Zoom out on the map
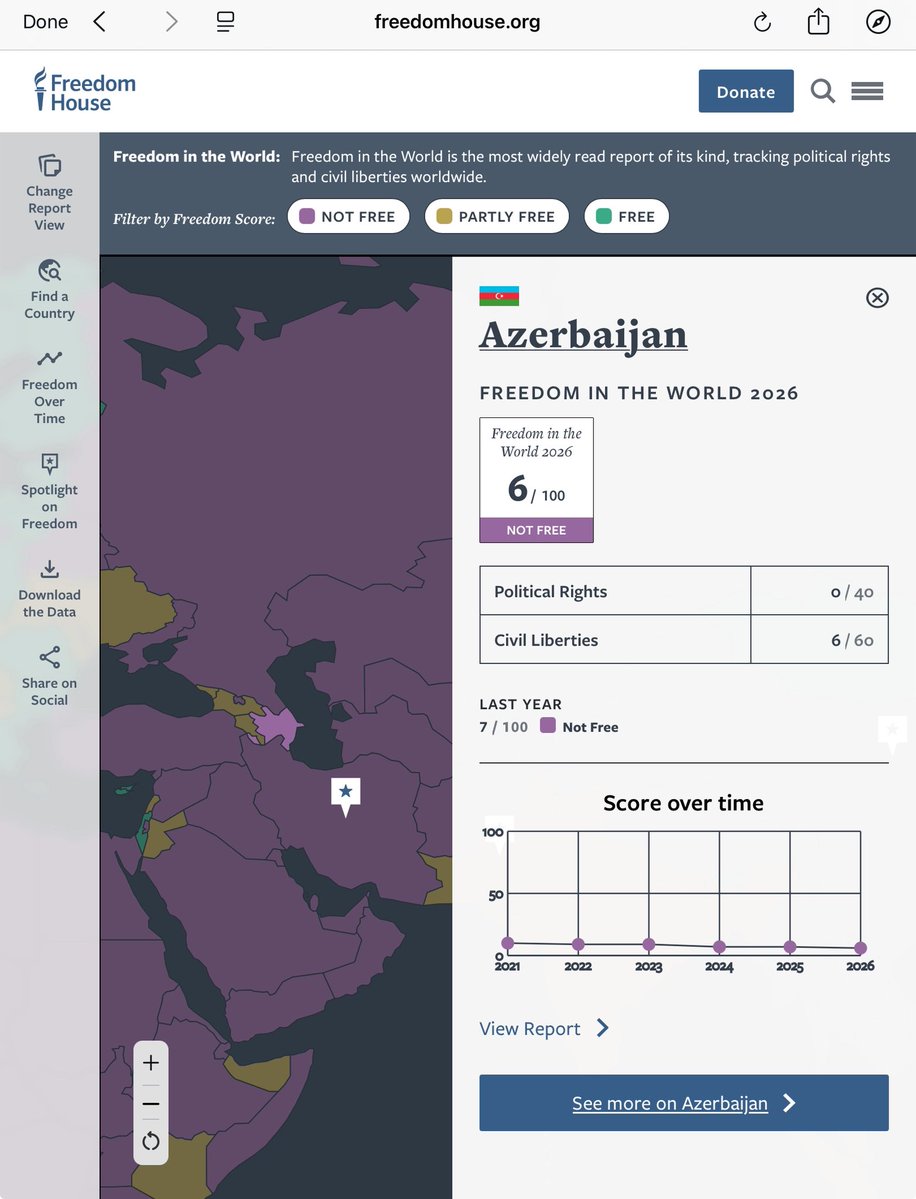The height and width of the screenshot is (1199, 916). (151, 1104)
